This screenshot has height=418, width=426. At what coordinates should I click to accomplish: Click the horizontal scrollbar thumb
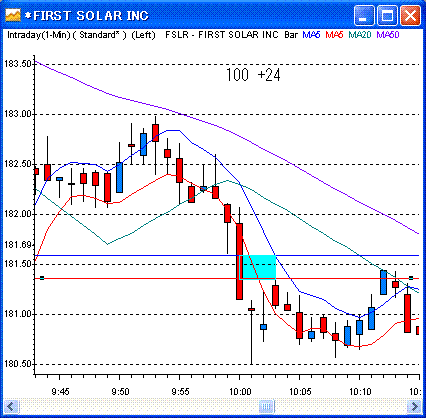tap(266, 406)
